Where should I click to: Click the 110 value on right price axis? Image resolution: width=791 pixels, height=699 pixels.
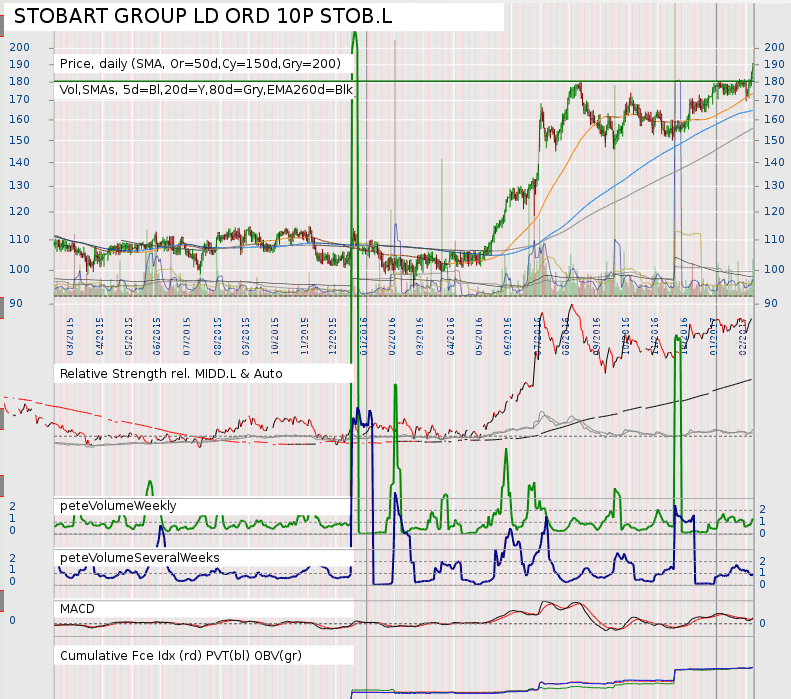tap(774, 240)
